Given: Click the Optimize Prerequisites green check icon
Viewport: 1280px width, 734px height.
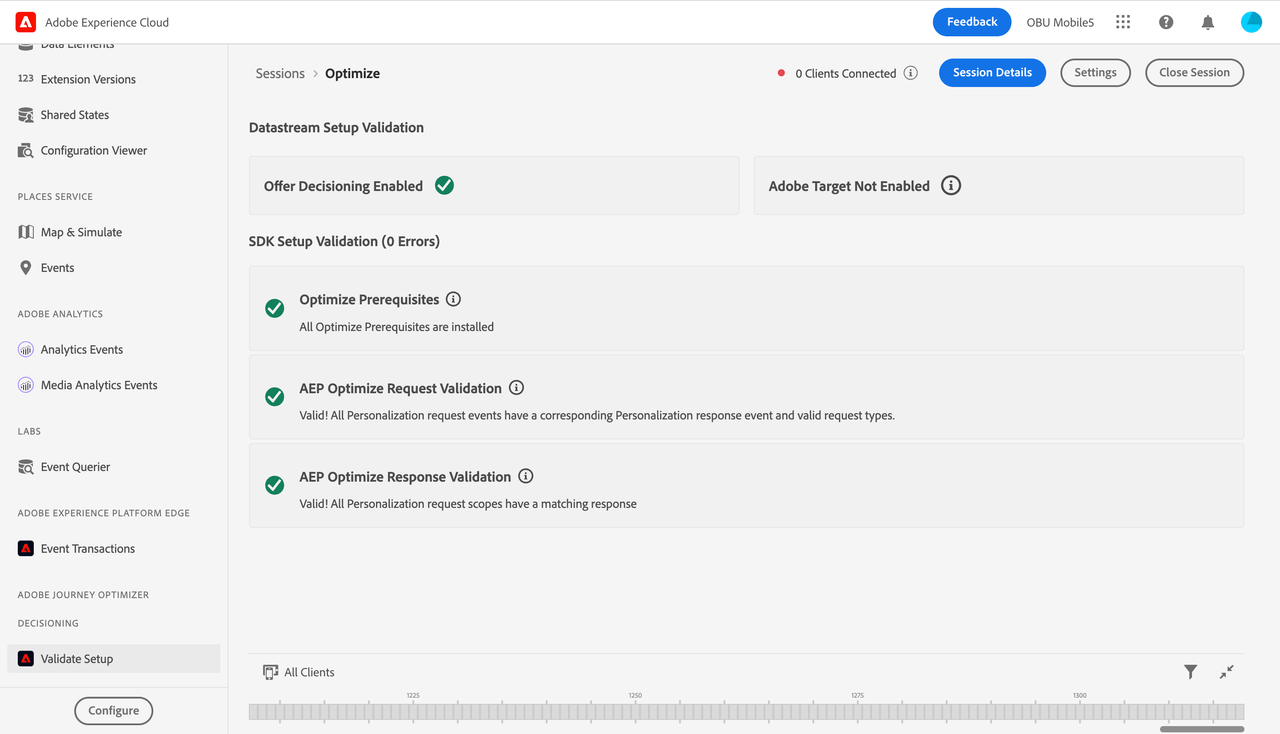Looking at the screenshot, I should [274, 308].
